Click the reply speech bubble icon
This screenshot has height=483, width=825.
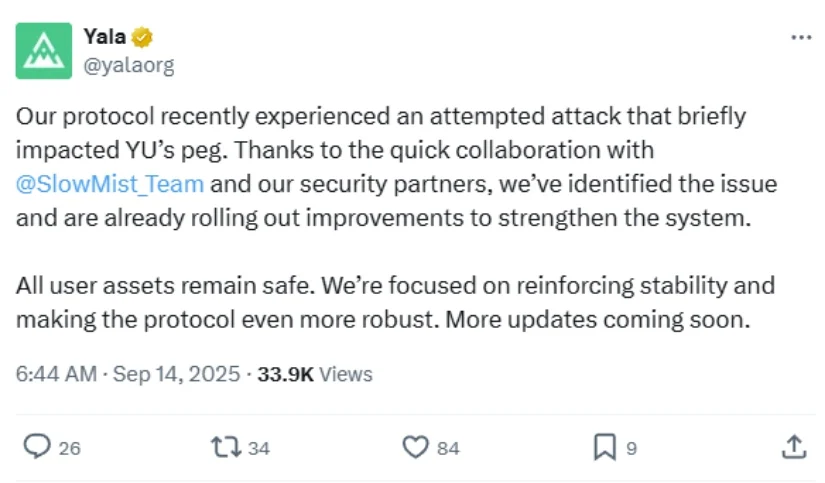pos(36,447)
